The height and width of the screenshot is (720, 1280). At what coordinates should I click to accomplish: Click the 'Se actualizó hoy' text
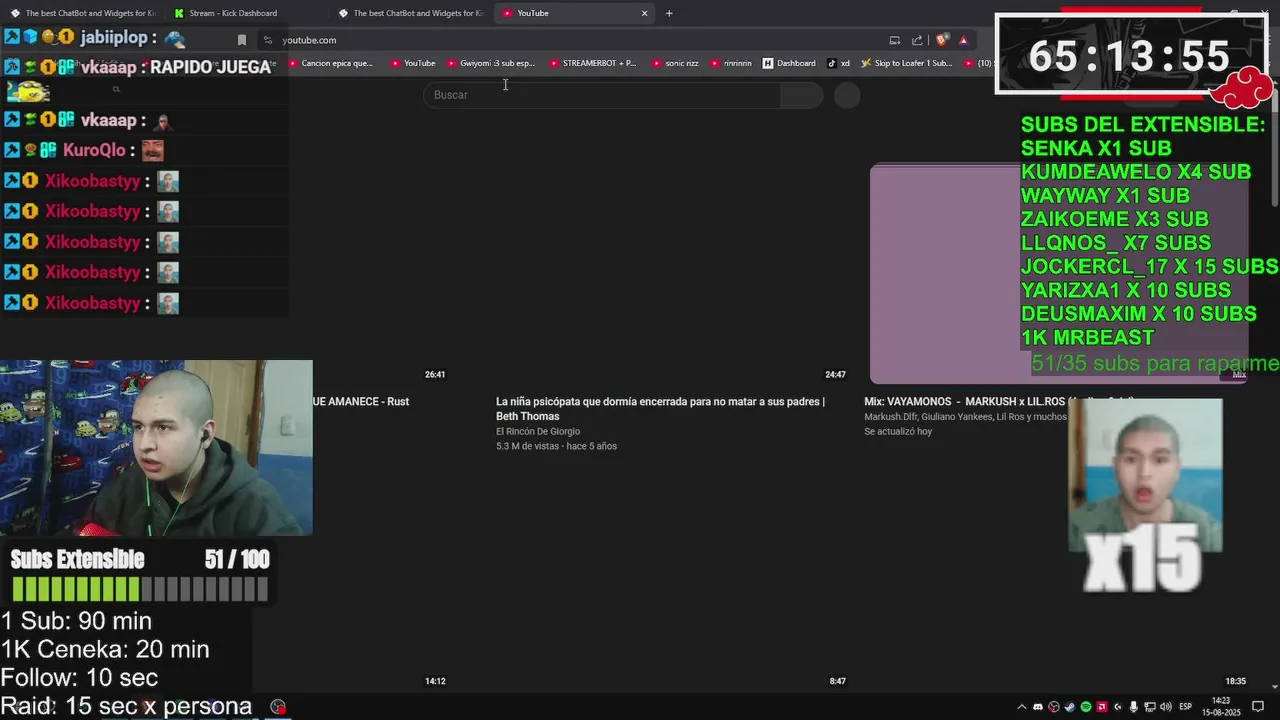coord(898,432)
